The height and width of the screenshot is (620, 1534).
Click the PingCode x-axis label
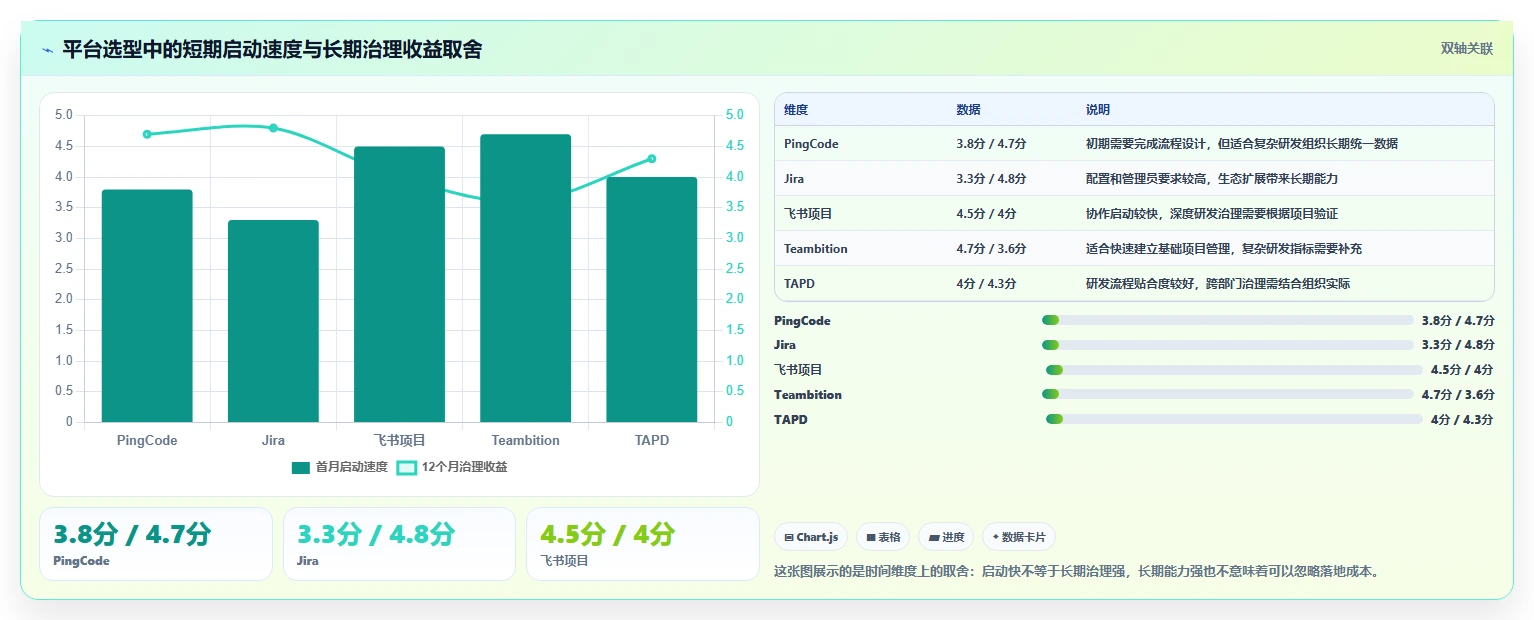(x=147, y=440)
